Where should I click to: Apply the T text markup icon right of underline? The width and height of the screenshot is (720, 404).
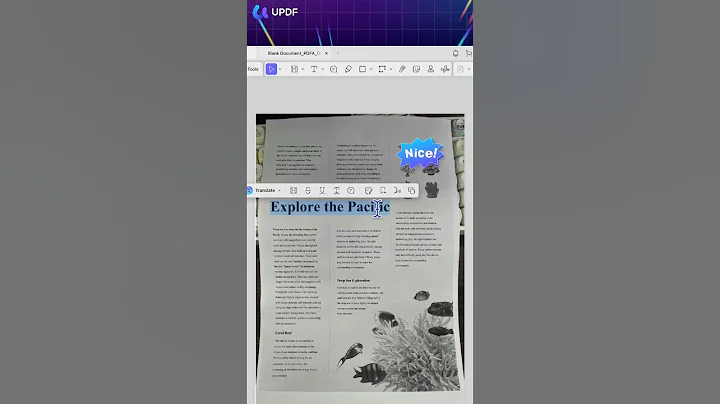337,191
